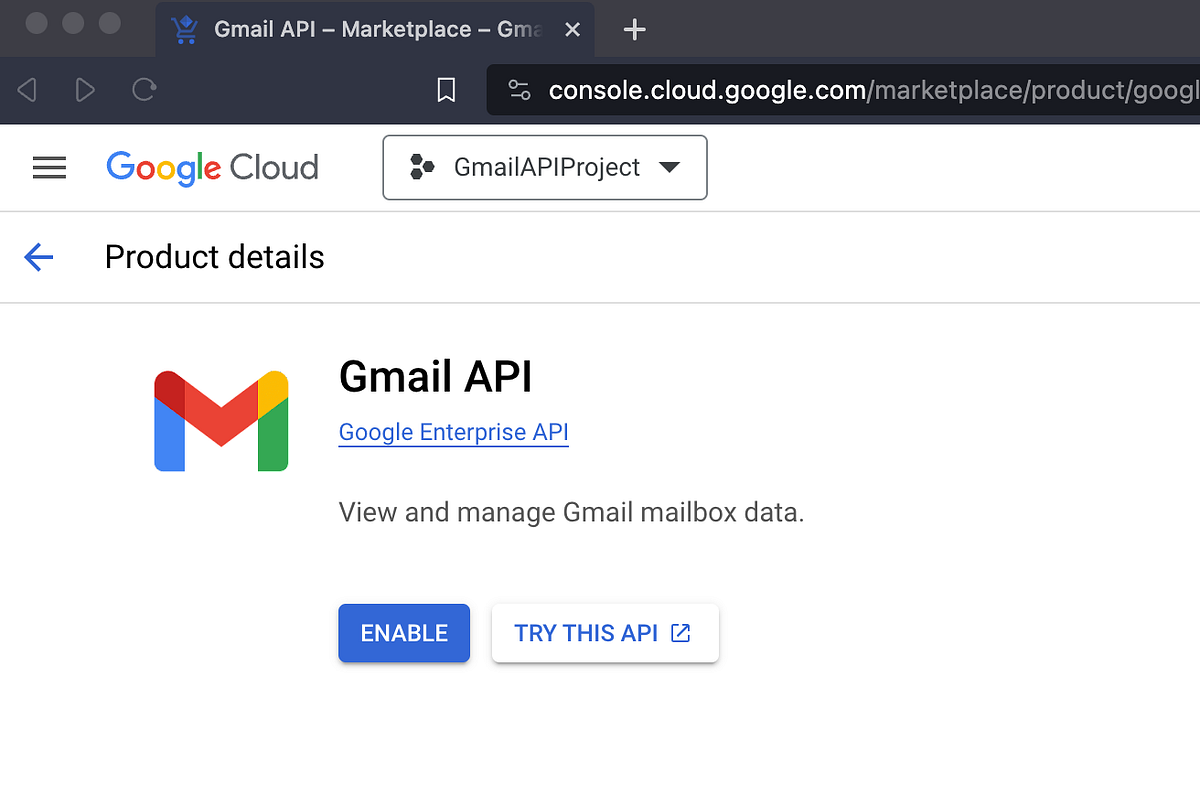
Task: Click Try This API
Action: [x=591, y=633]
